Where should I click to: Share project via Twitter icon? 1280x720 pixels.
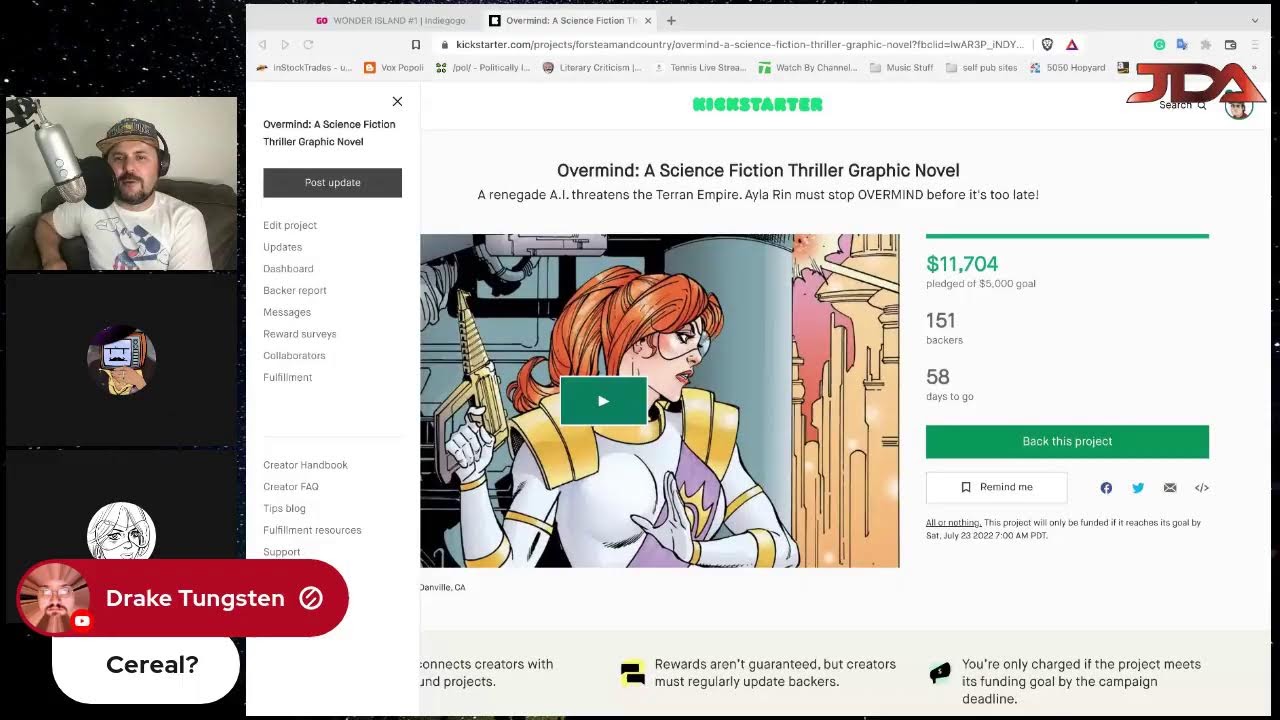(1138, 488)
